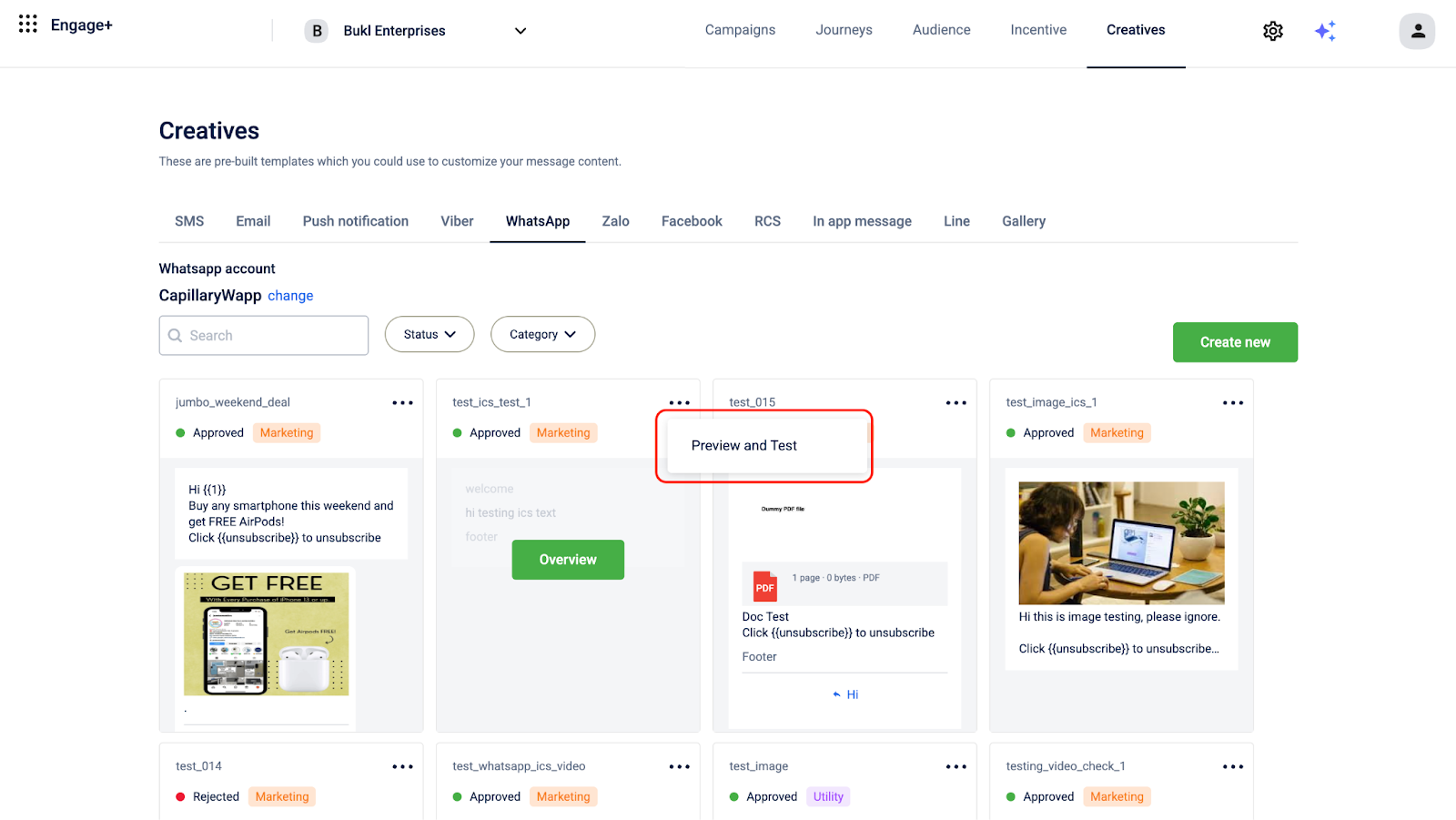Click the testing_video_check_1 template name
The image size is (1456, 820).
point(1066,766)
